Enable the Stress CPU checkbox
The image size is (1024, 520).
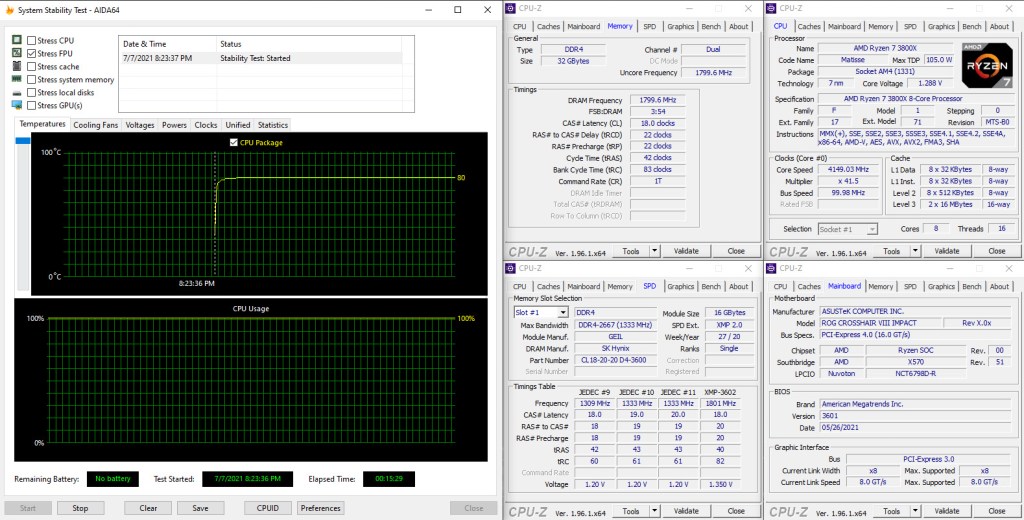click(x=32, y=40)
